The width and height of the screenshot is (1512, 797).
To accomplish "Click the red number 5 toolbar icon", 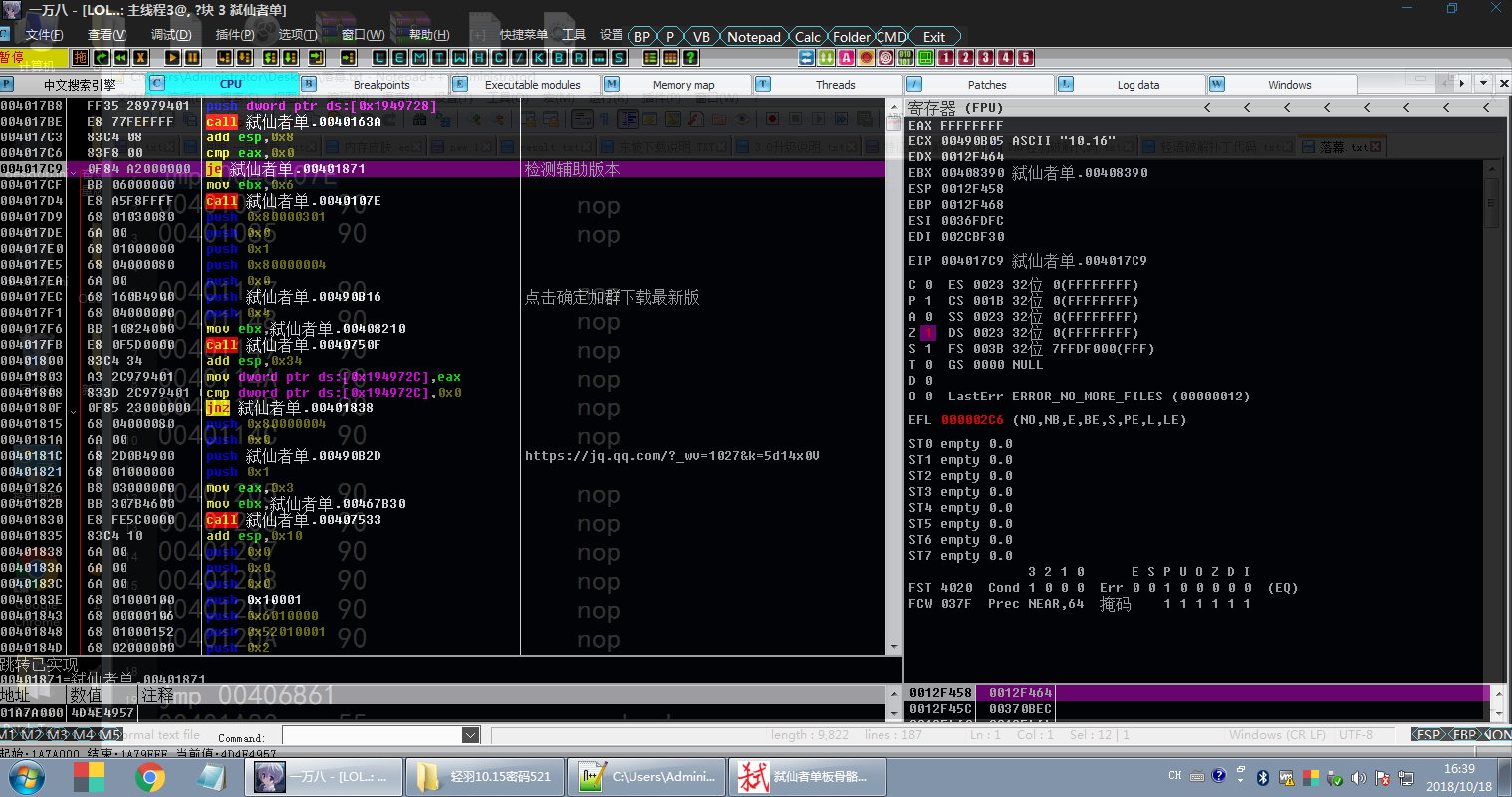I will (1025, 57).
